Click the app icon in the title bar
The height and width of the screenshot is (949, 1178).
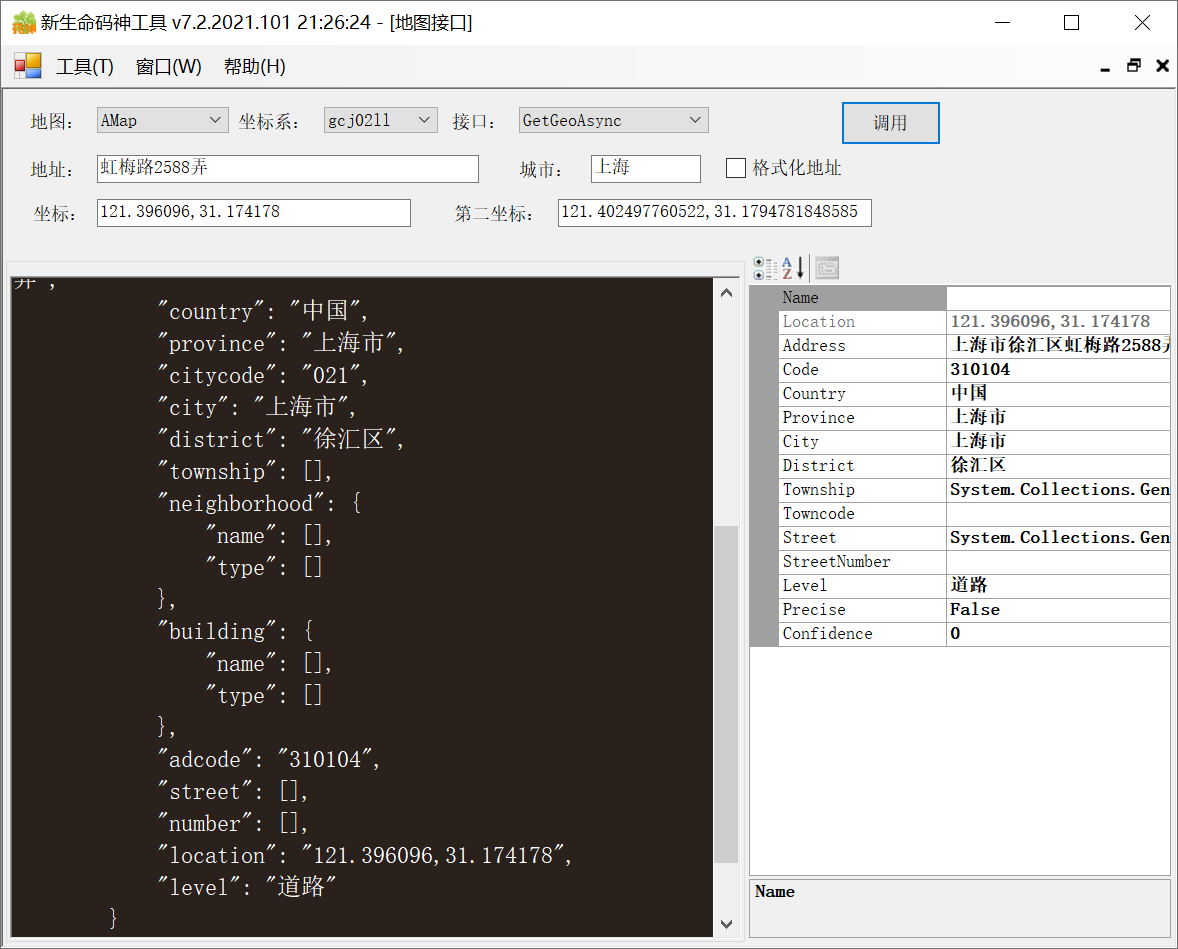coord(23,23)
